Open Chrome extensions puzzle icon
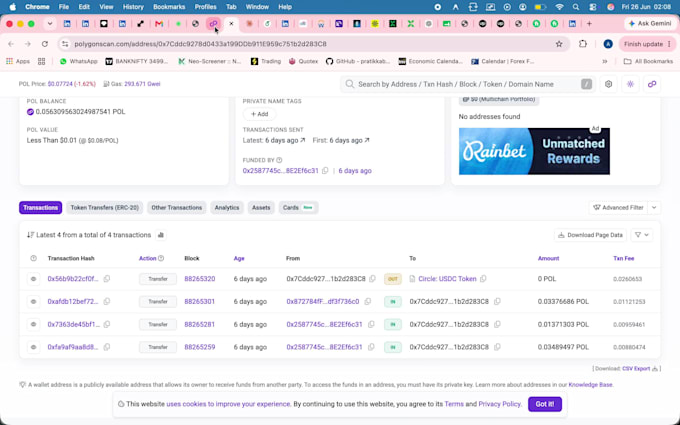This screenshot has height=425, width=680. click(583, 44)
